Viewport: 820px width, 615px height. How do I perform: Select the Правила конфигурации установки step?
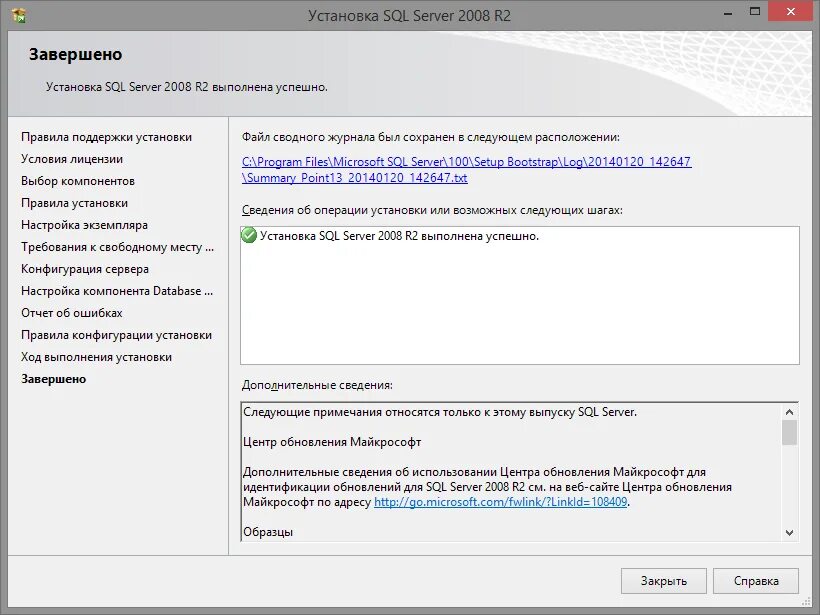click(116, 335)
